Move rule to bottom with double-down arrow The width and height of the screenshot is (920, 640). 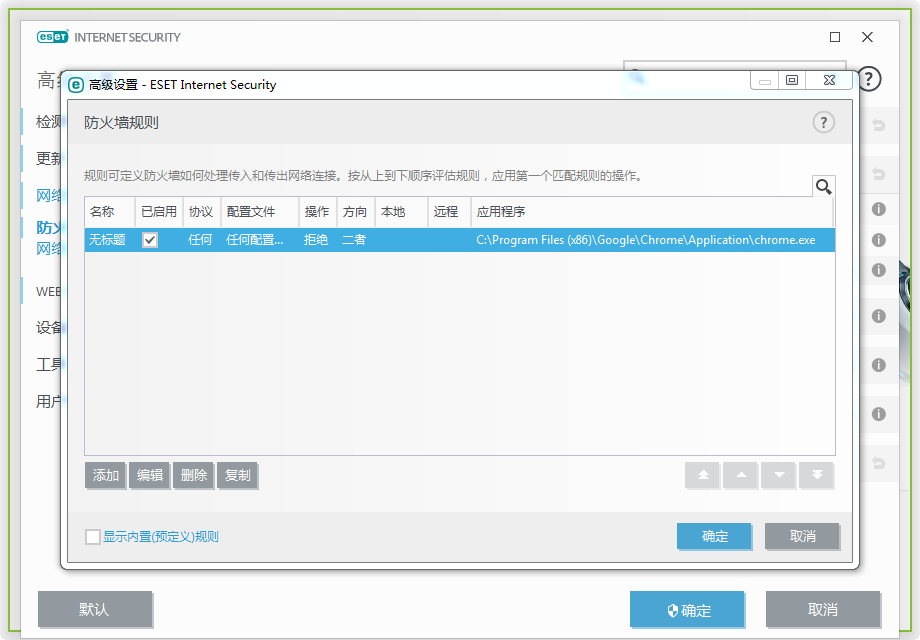(816, 475)
